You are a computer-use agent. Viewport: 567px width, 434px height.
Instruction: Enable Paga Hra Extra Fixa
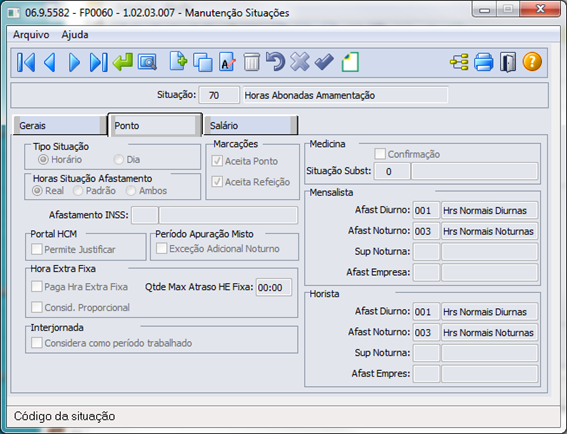37,286
